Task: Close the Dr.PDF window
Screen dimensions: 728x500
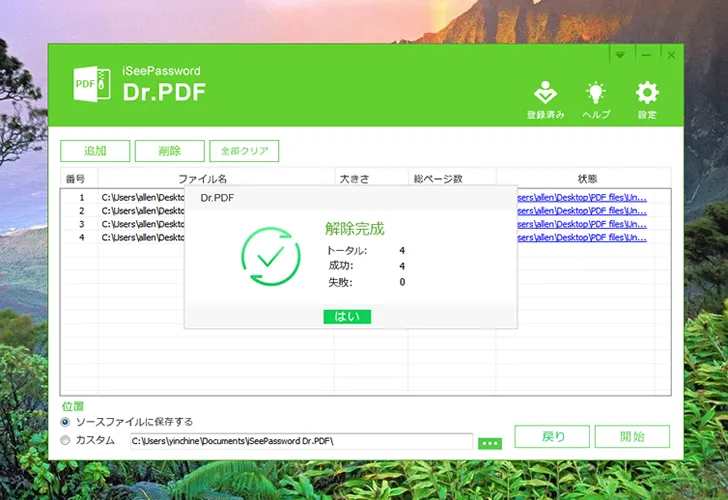Action: point(671,55)
